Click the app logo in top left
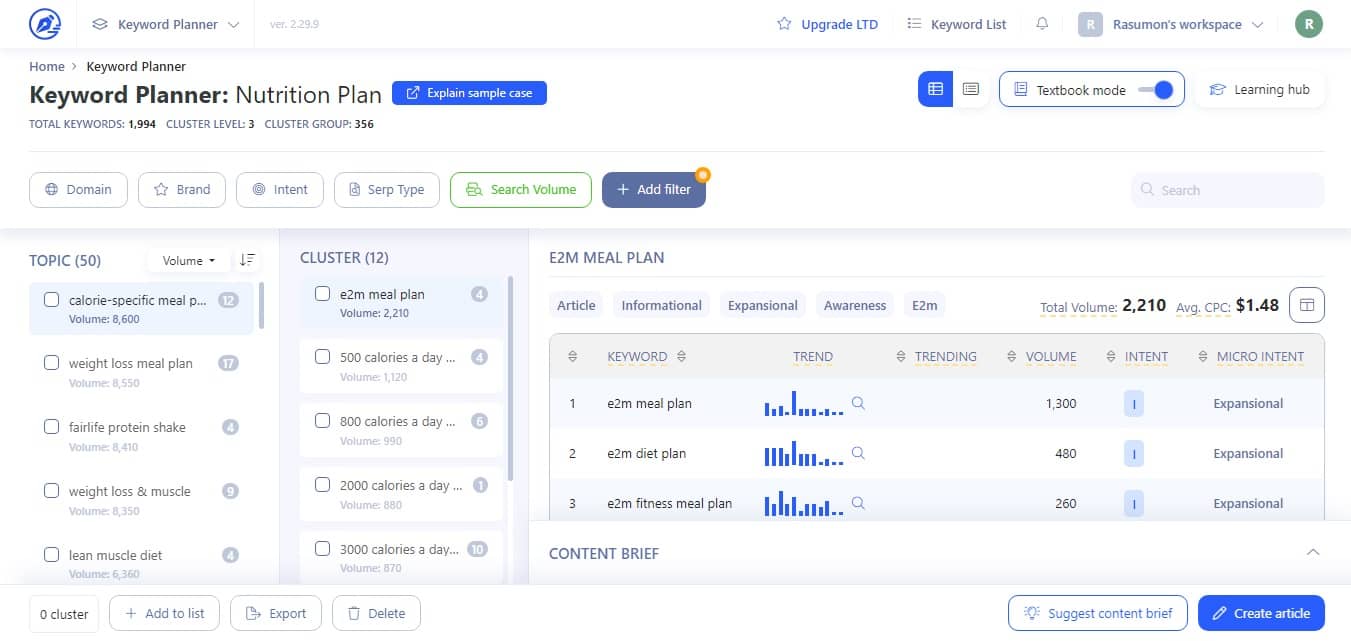The image size is (1351, 641). [x=45, y=24]
